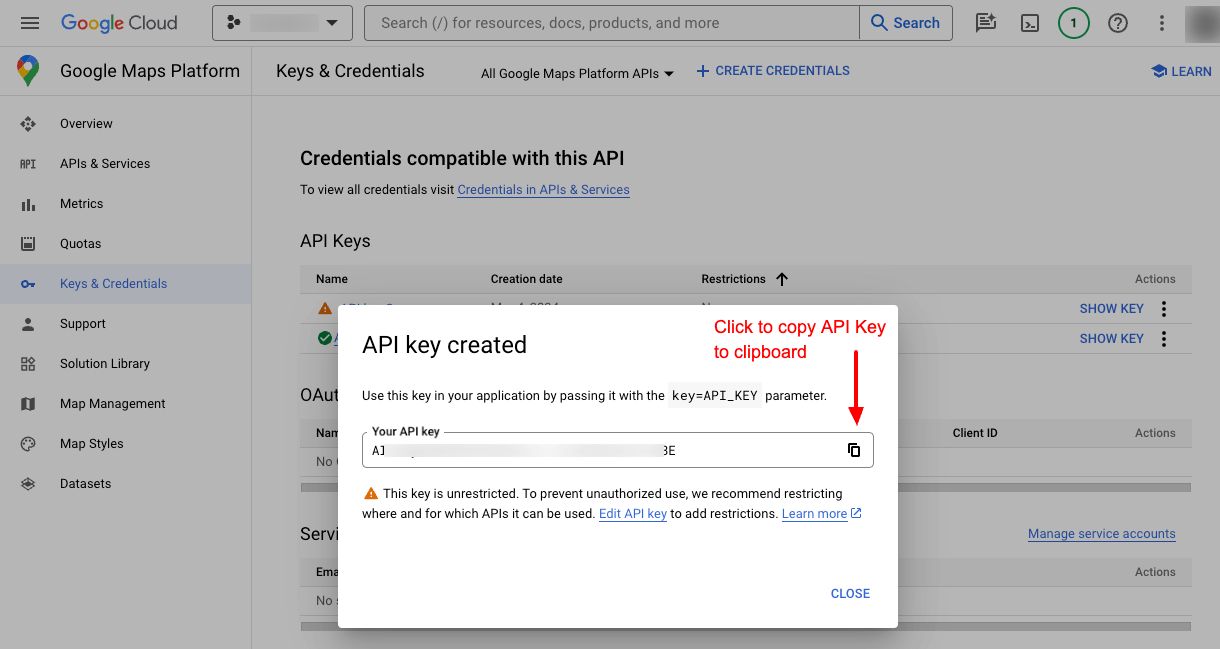
Task: Select the Google Maps Platform pin logo
Action: (x=28, y=71)
